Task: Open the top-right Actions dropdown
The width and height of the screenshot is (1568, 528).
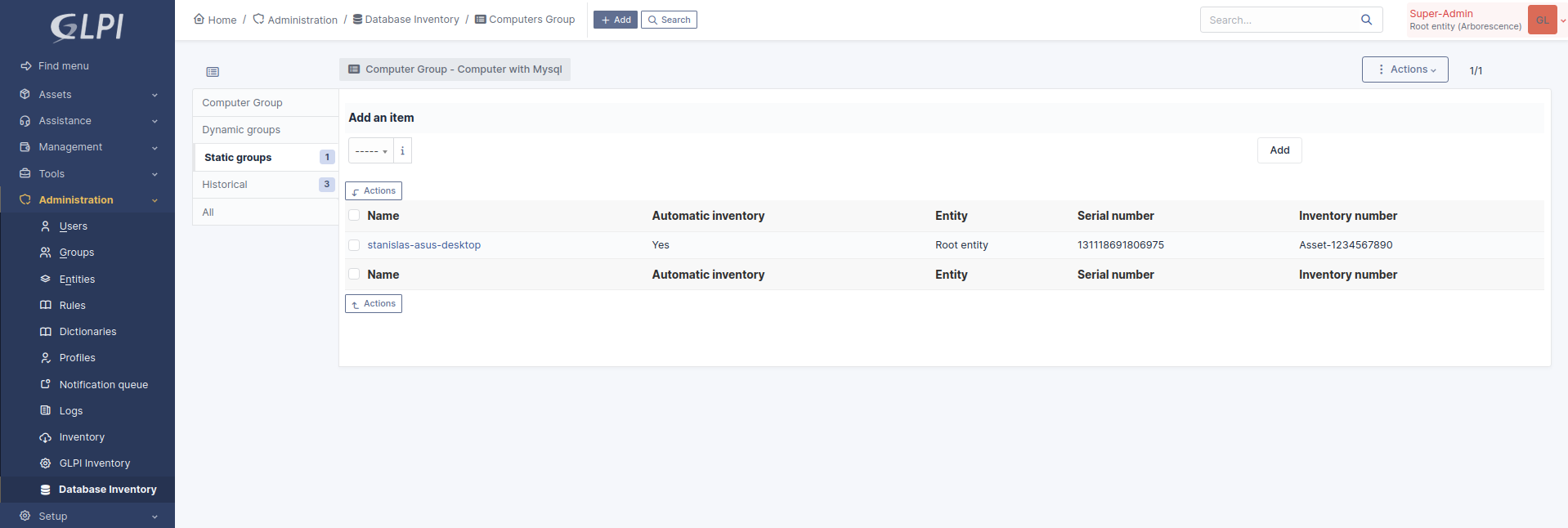Action: coord(1404,69)
